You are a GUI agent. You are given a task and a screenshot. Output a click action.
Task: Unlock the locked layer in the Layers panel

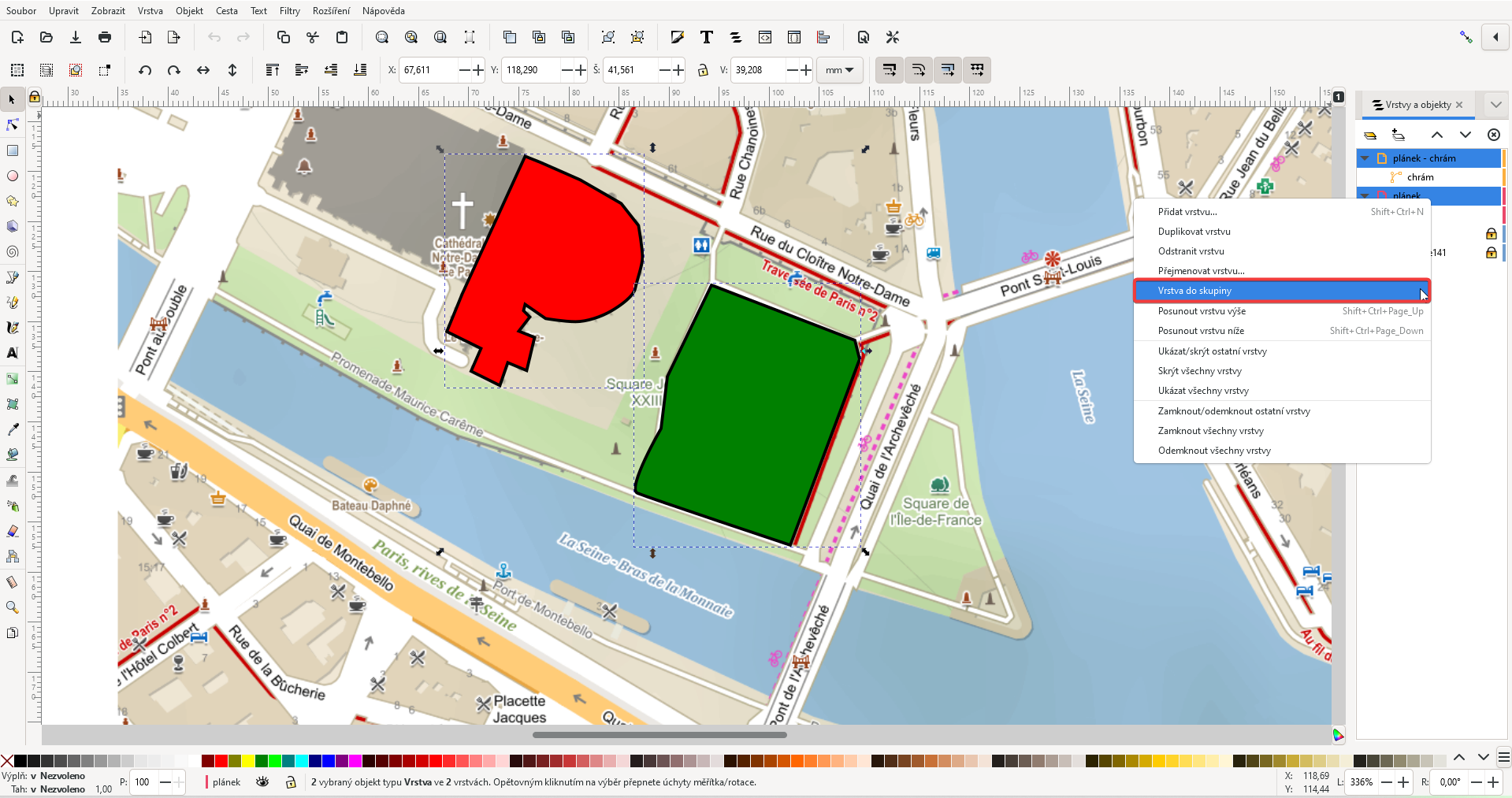(1491, 234)
